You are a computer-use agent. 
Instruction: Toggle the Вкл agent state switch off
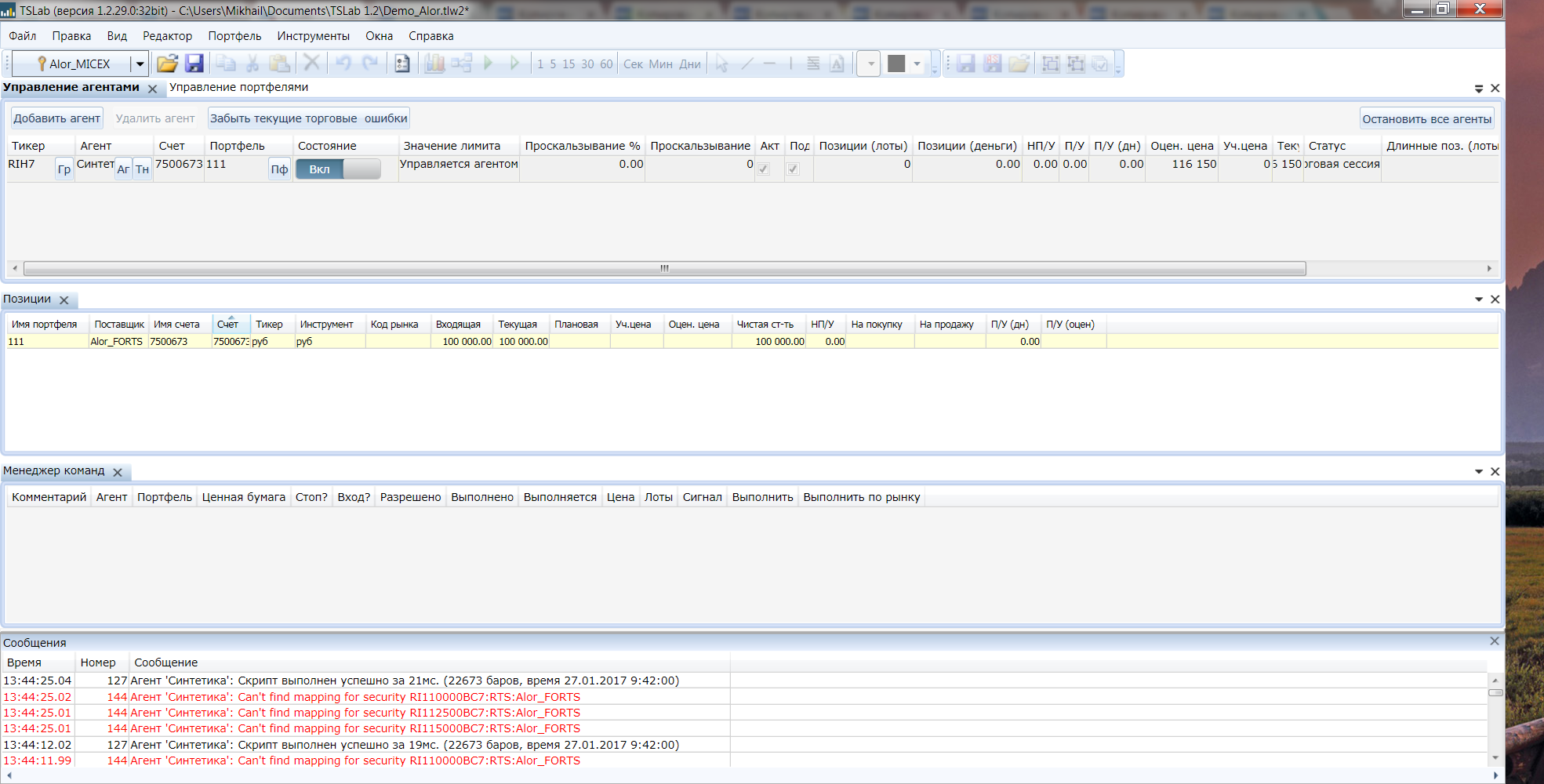pos(338,169)
